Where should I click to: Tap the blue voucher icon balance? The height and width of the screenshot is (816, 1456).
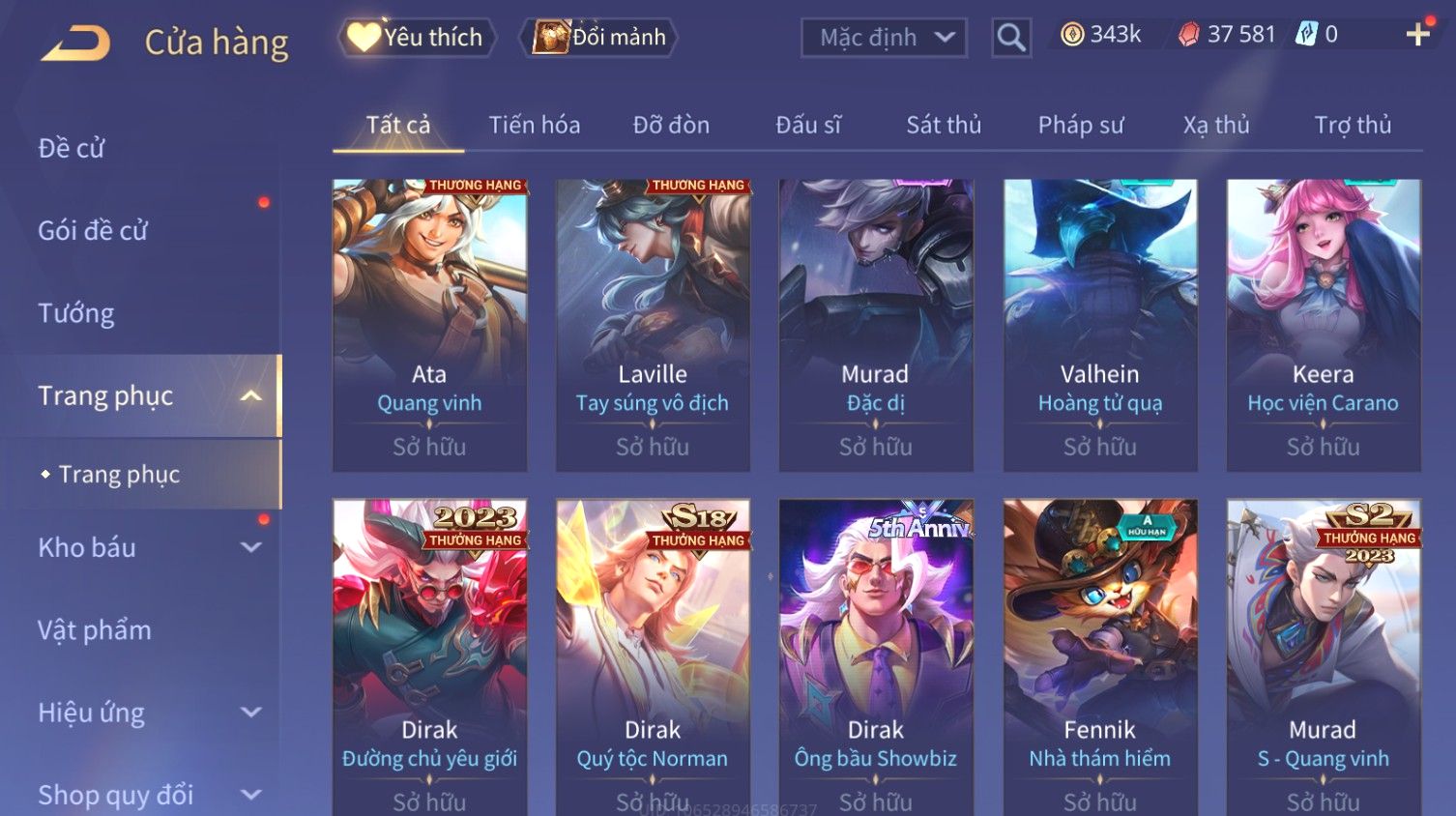click(x=1317, y=35)
